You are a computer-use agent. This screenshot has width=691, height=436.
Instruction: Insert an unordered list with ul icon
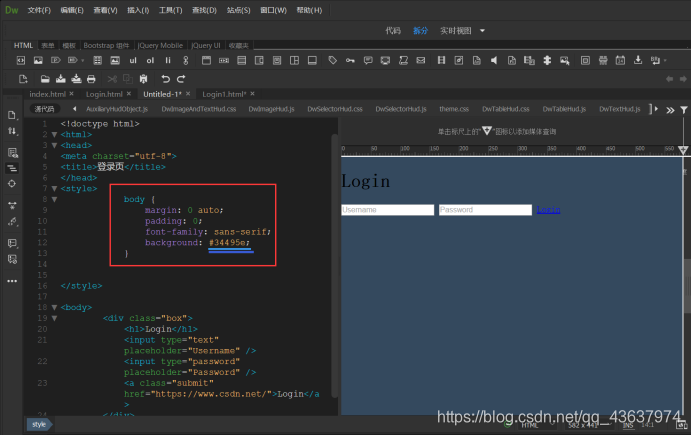pos(133,60)
